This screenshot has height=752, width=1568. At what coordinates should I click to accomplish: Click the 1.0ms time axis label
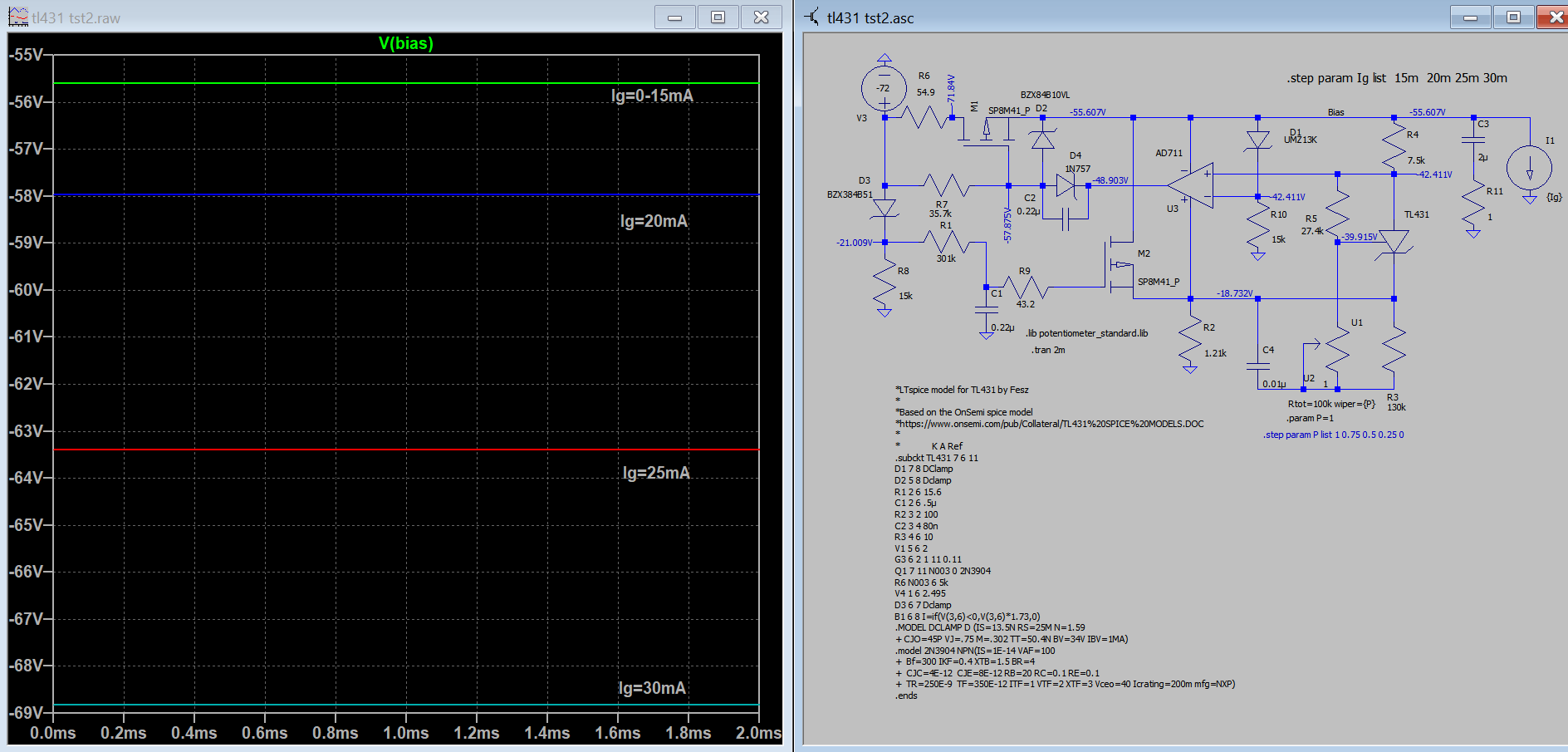pos(406,733)
